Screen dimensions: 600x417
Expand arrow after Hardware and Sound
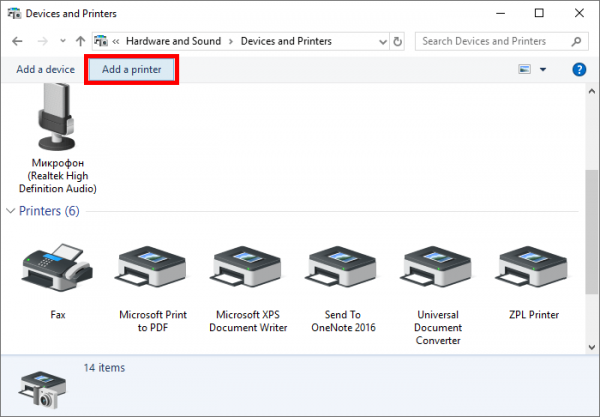coord(231,41)
